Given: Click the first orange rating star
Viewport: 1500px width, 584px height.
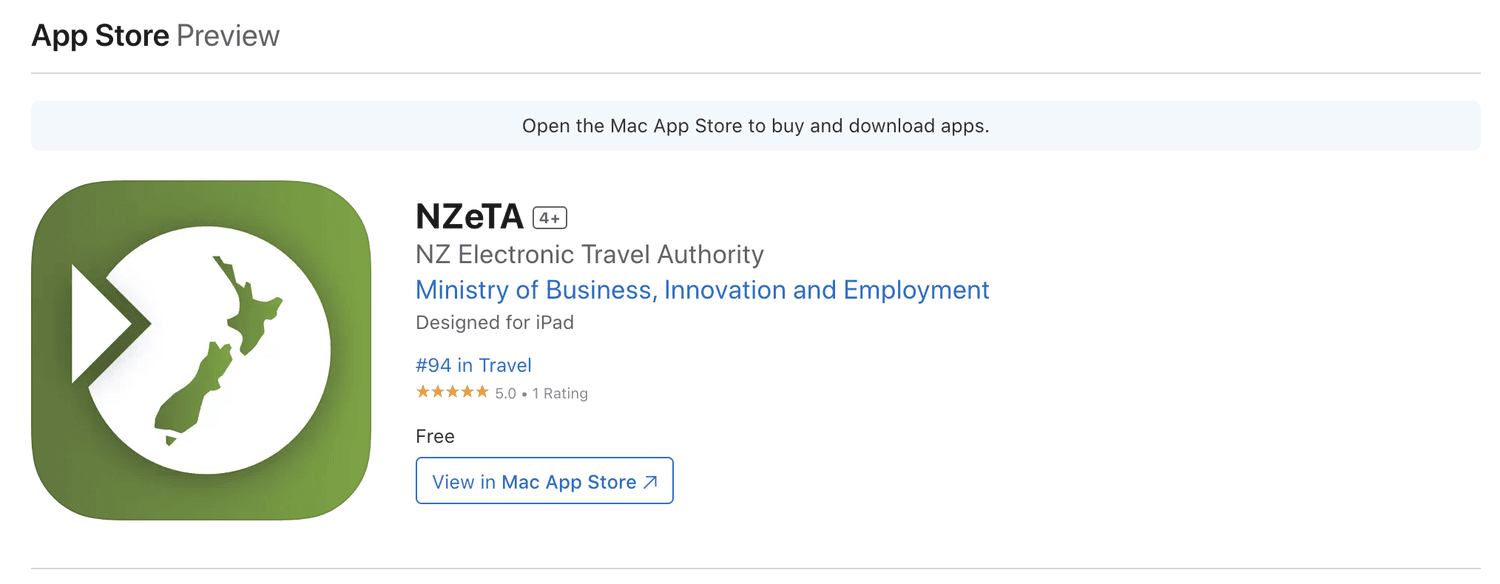Looking at the screenshot, I should 423,392.
